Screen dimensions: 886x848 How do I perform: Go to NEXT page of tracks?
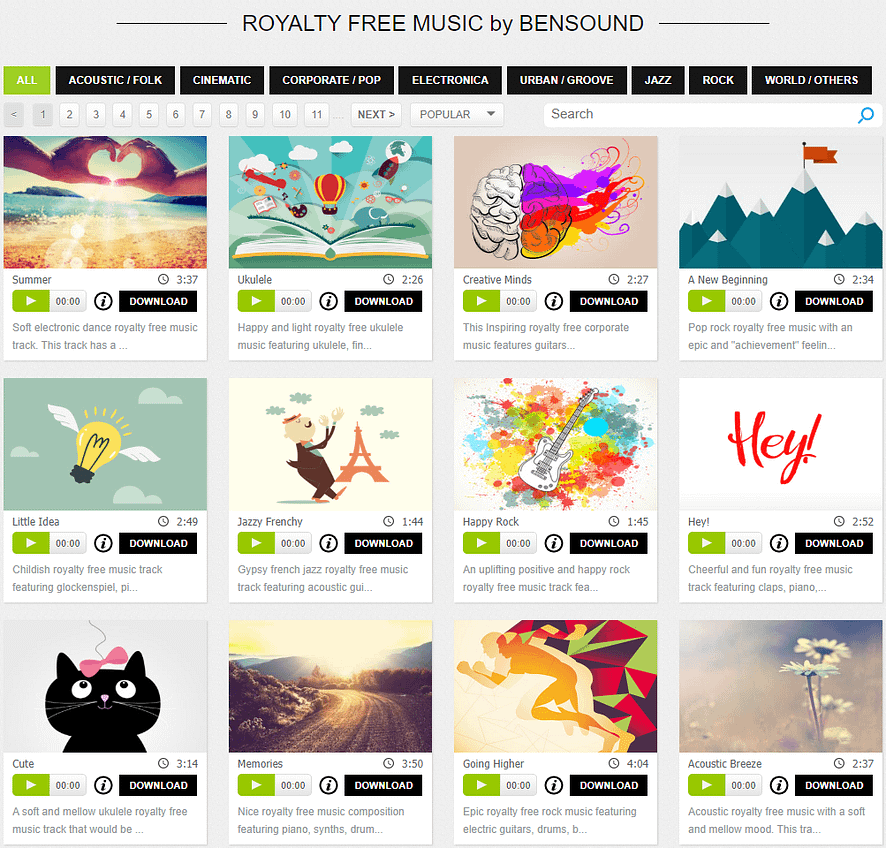coord(376,115)
